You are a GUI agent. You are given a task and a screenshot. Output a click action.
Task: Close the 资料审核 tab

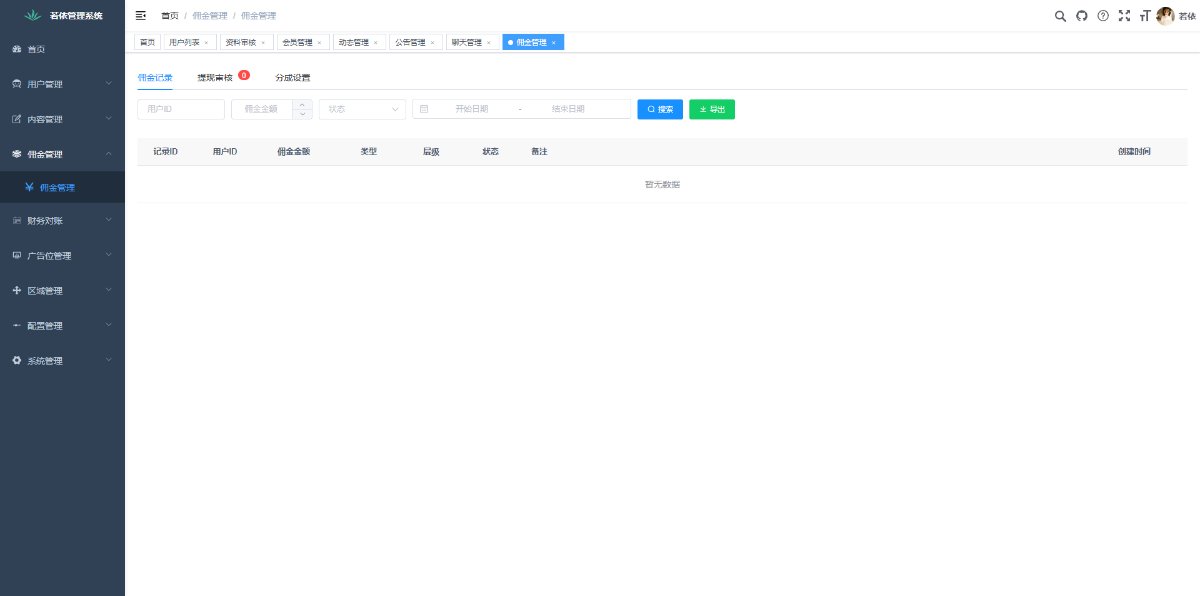point(263,43)
